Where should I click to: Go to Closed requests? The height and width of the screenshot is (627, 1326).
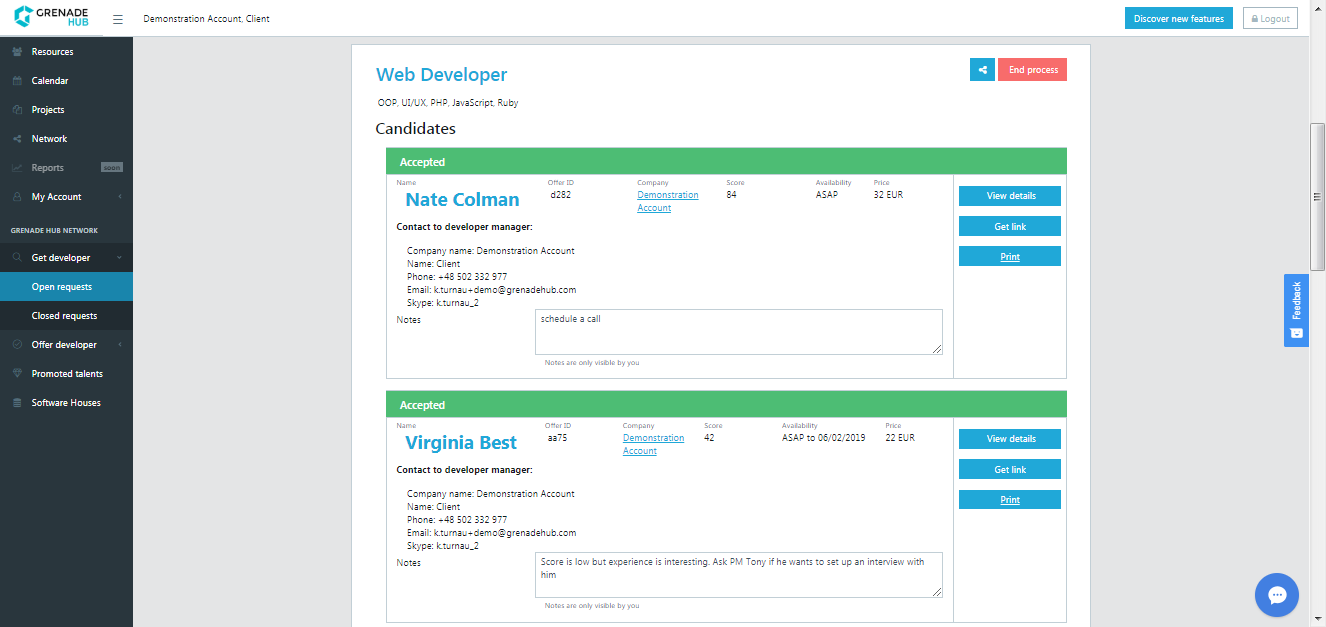(x=66, y=316)
